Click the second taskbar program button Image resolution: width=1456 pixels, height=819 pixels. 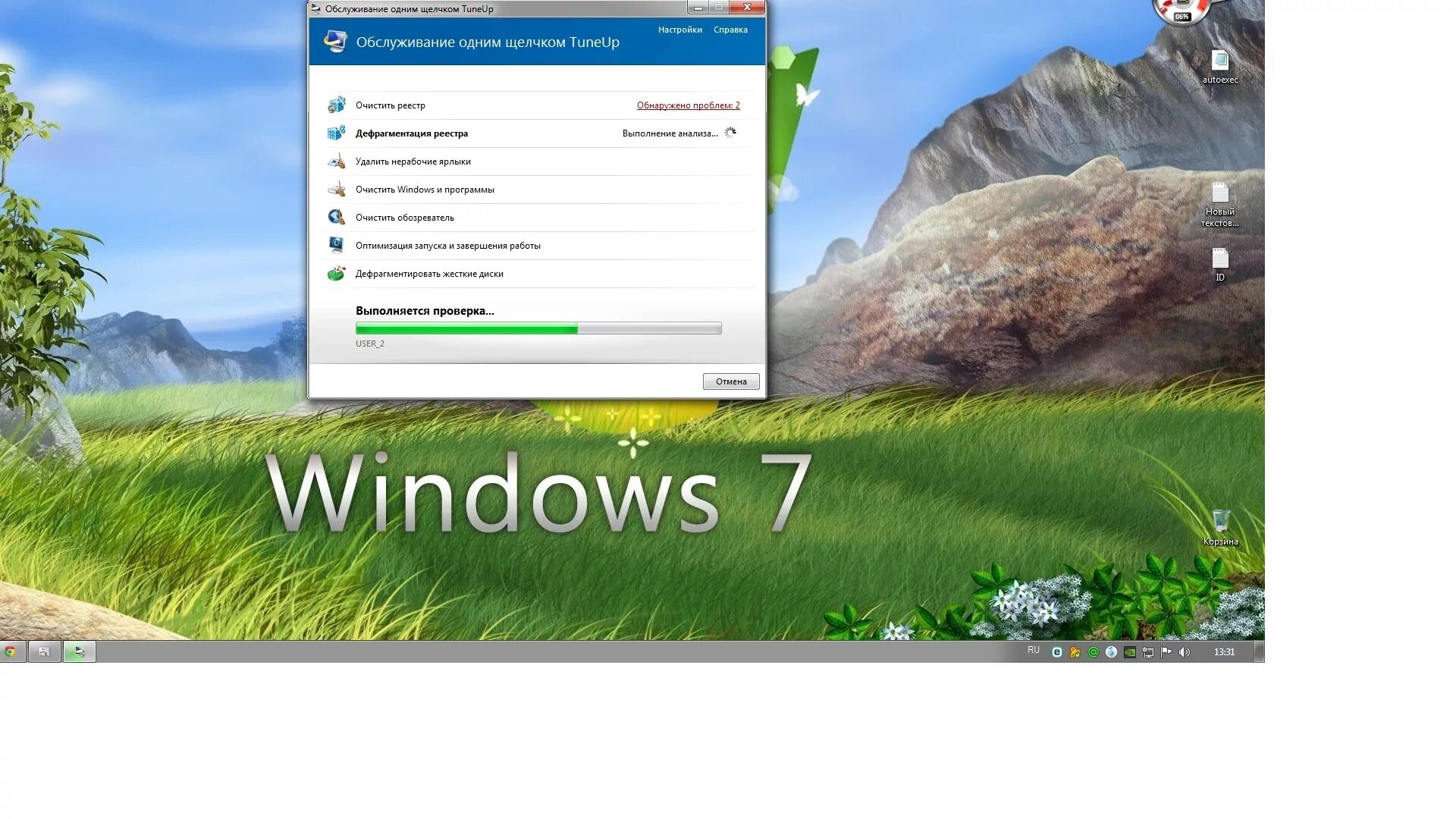point(44,651)
